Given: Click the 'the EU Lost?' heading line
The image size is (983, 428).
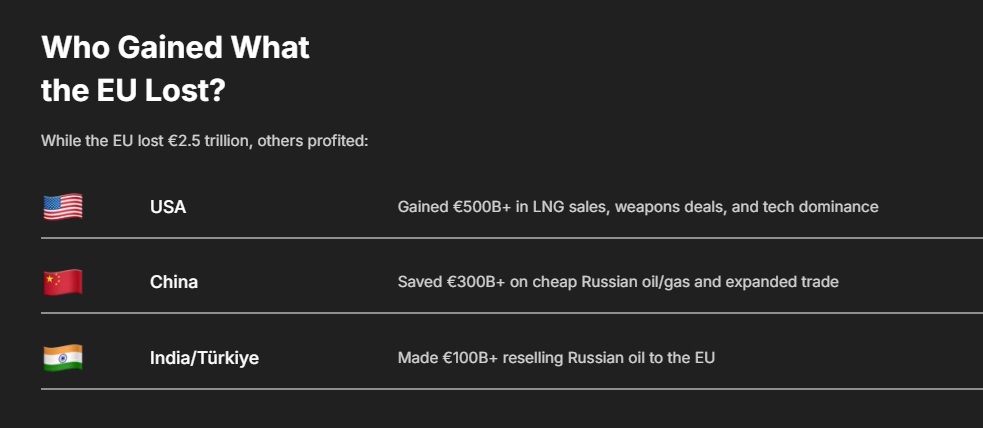Looking at the screenshot, I should pyautogui.click(x=133, y=91).
